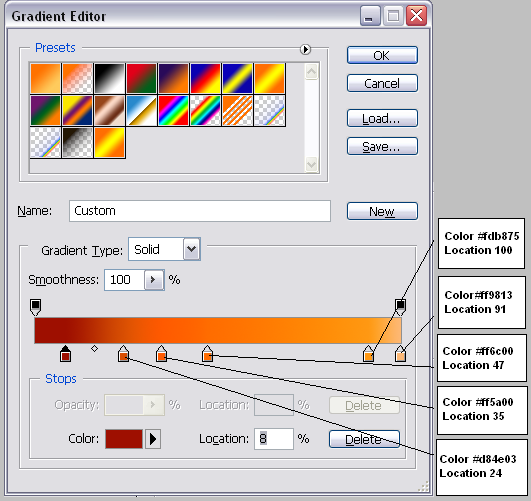The width and height of the screenshot is (531, 501).
Task: Choose the rainbow spectrum gradient preset
Action: pos(173,111)
